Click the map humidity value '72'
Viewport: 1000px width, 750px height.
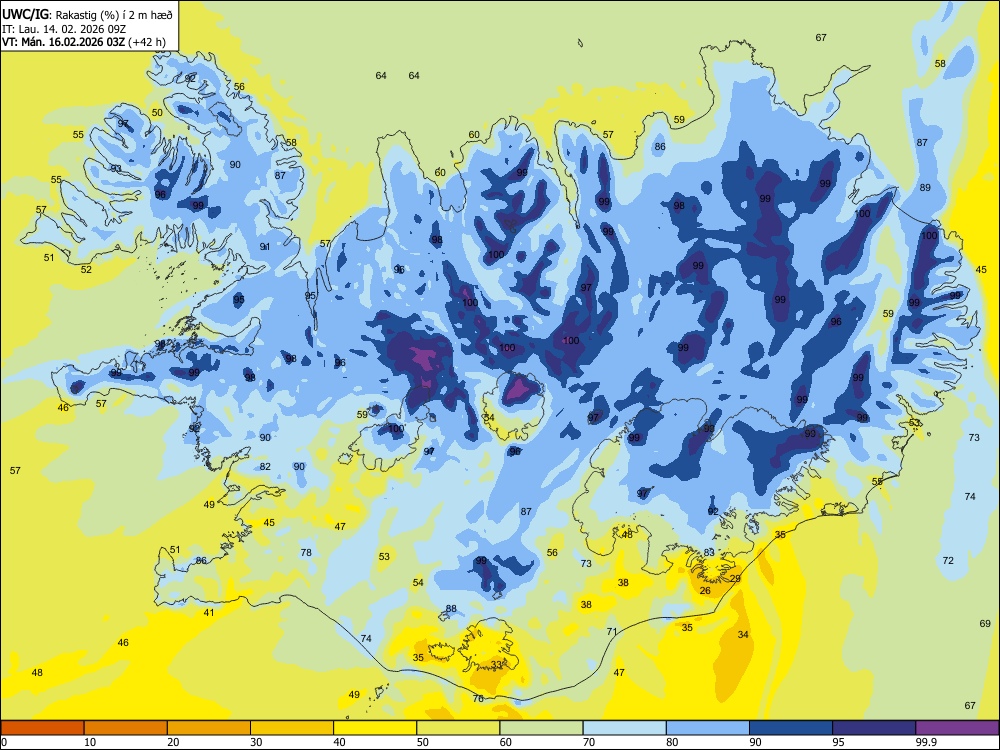click(948, 560)
